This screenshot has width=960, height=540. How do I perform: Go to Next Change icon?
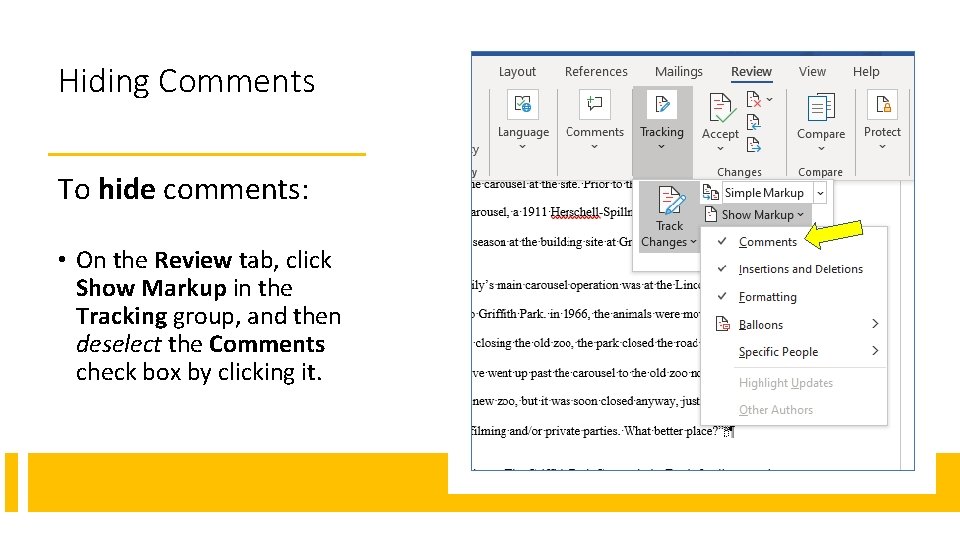coord(754,145)
